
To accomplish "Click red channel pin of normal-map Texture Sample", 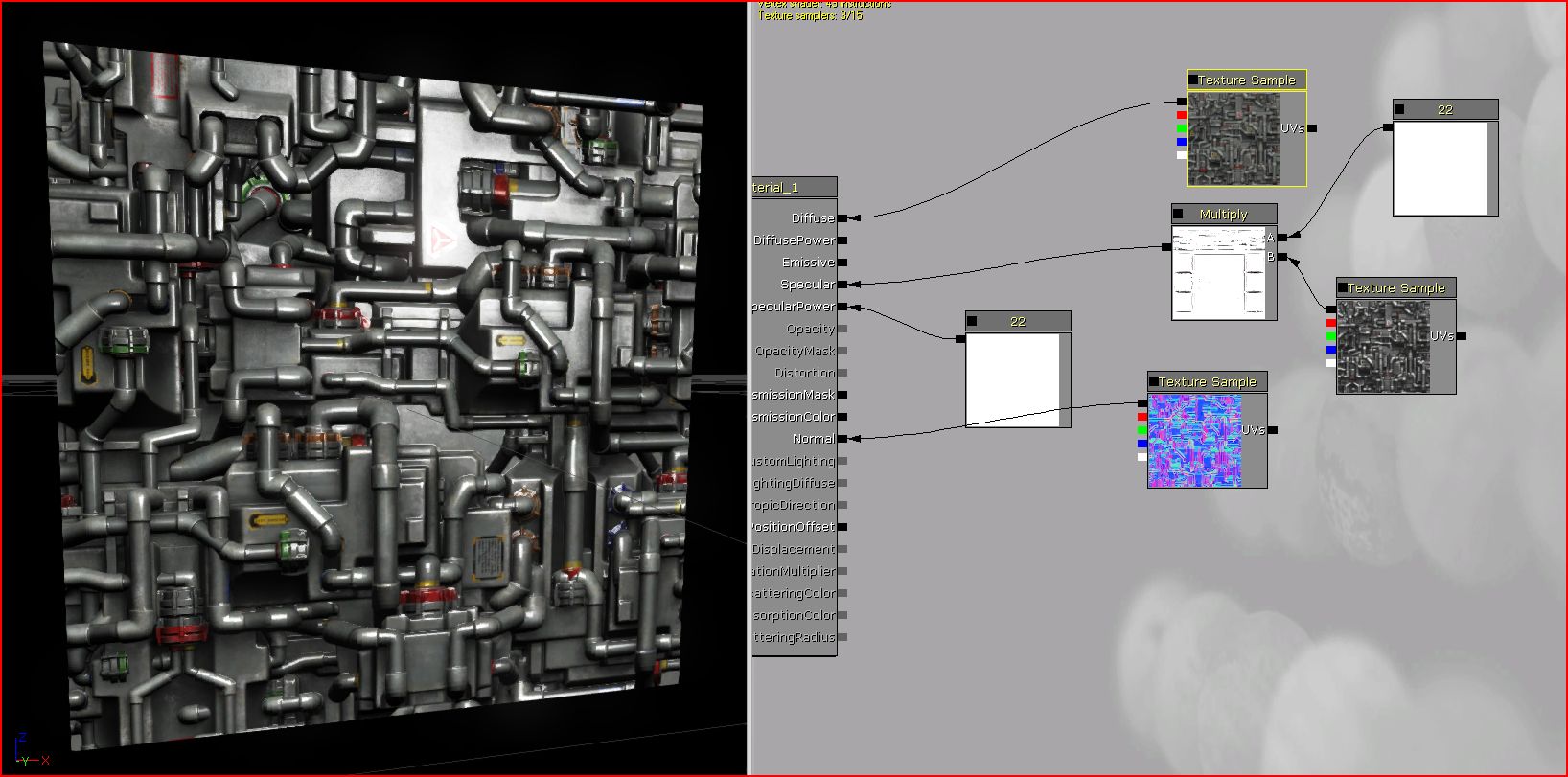I will pos(1142,417).
